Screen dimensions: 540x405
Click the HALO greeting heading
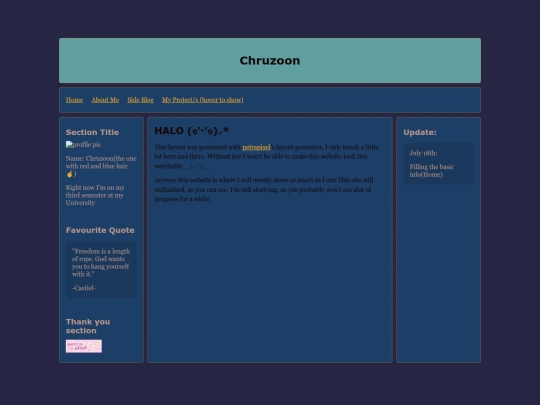pos(191,131)
